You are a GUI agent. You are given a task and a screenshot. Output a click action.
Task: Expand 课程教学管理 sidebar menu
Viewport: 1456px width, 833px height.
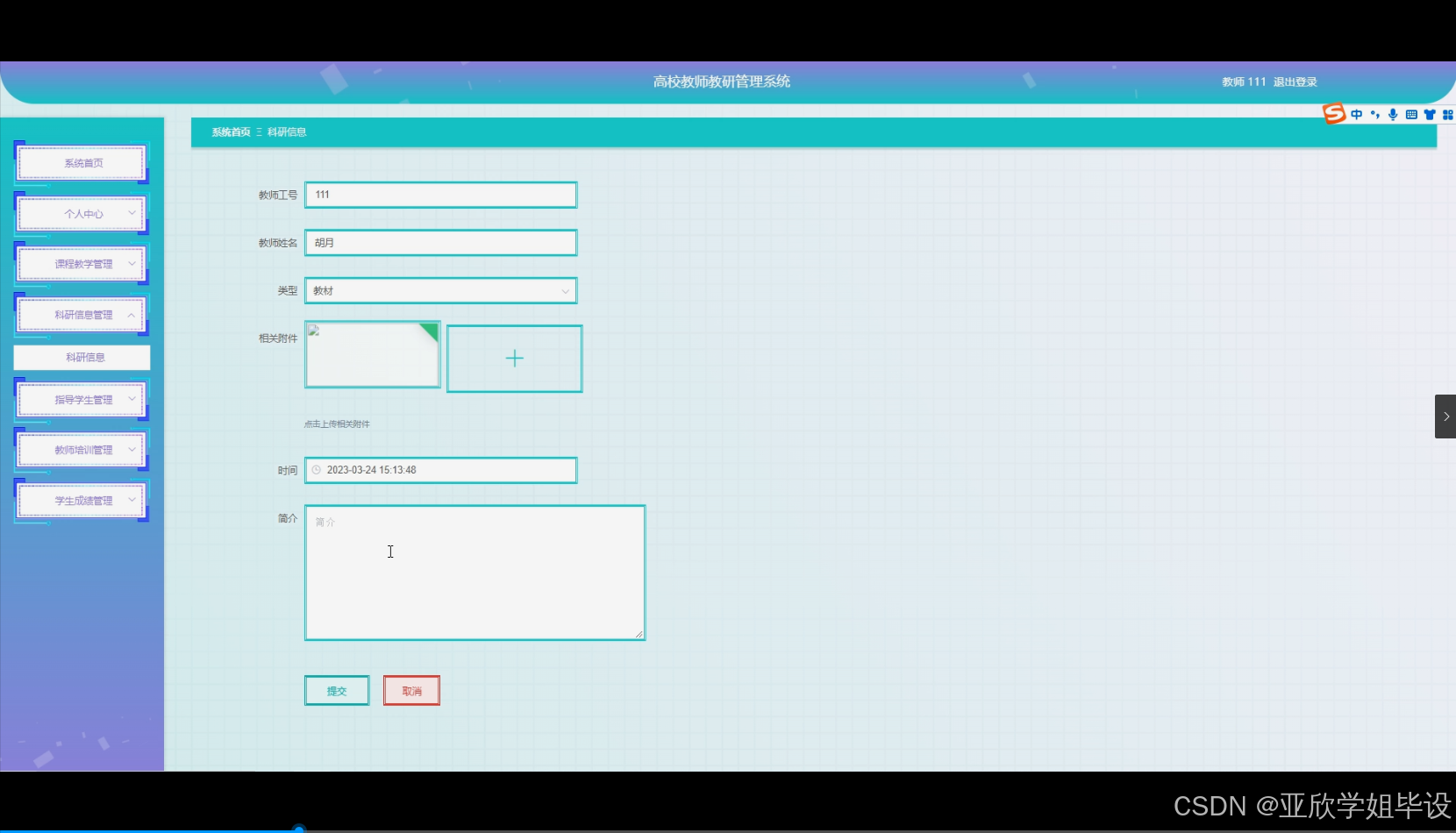[x=82, y=264]
